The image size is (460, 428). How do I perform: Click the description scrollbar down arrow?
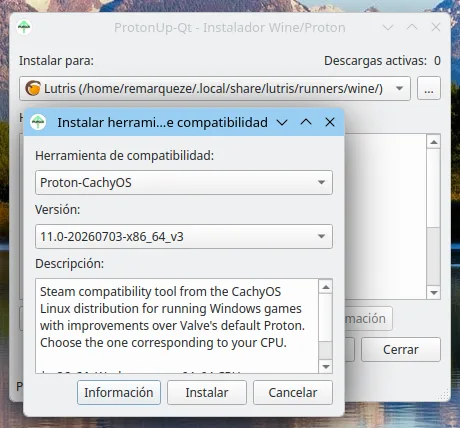(x=326, y=367)
